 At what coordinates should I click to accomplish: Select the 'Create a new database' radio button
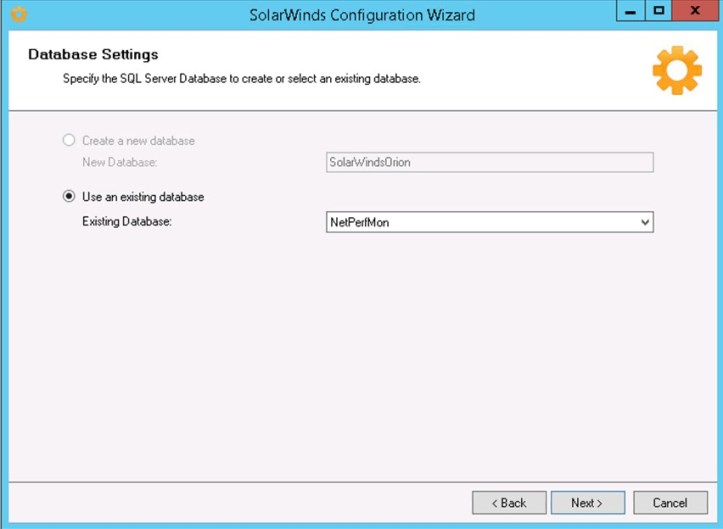tap(69, 141)
